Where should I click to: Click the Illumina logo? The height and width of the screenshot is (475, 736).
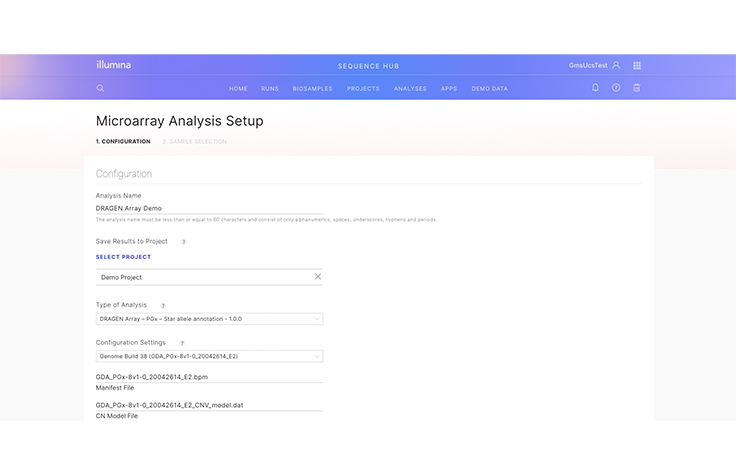click(x=113, y=65)
